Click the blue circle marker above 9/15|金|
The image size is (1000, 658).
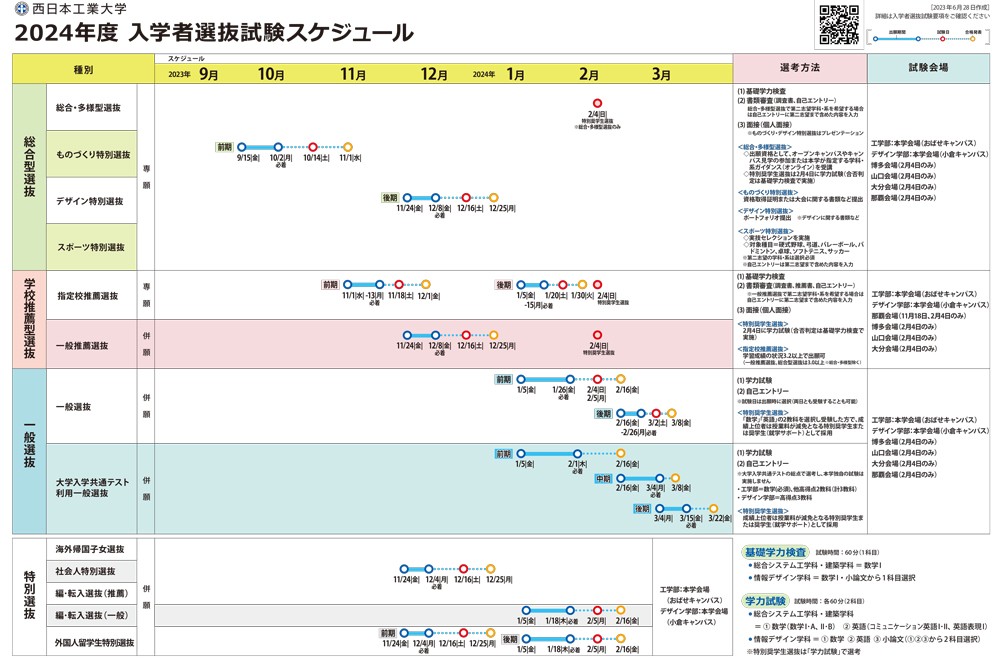point(242,147)
